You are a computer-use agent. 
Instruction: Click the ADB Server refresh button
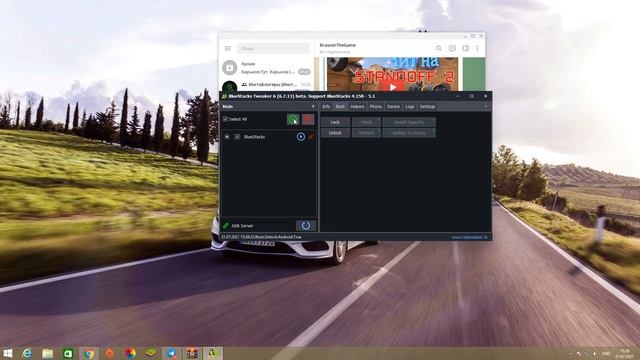(306, 225)
